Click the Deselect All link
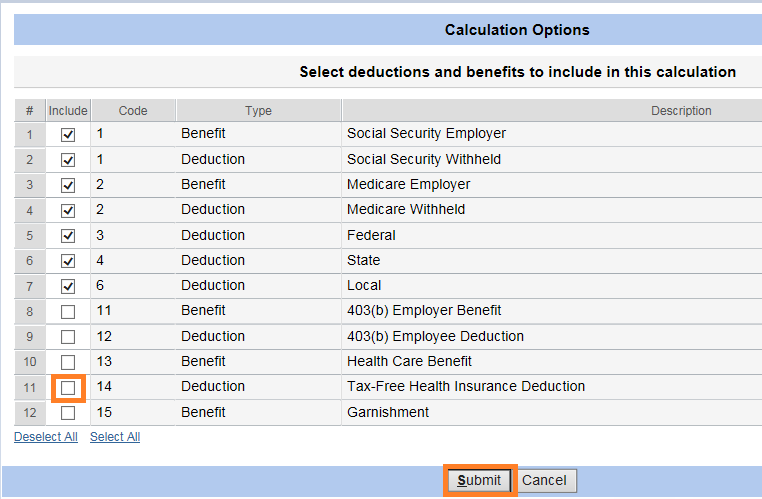The height and width of the screenshot is (499, 762). coord(46,437)
